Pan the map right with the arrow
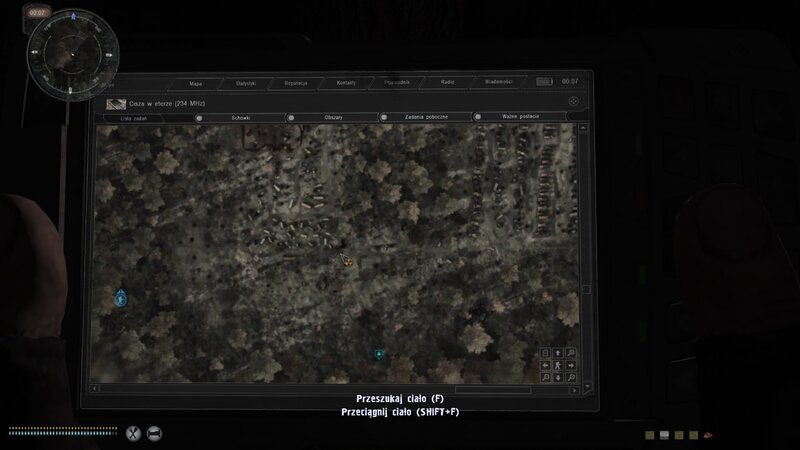Image resolution: width=800 pixels, height=450 pixels. [x=570, y=366]
